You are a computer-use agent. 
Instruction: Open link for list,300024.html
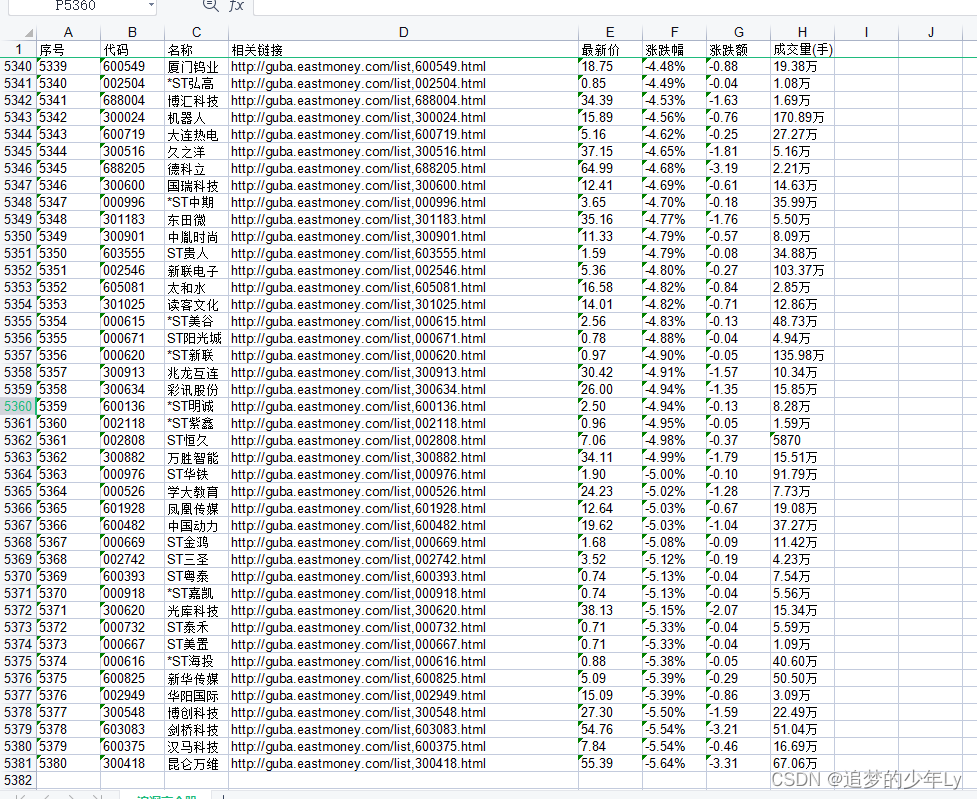tap(358, 117)
